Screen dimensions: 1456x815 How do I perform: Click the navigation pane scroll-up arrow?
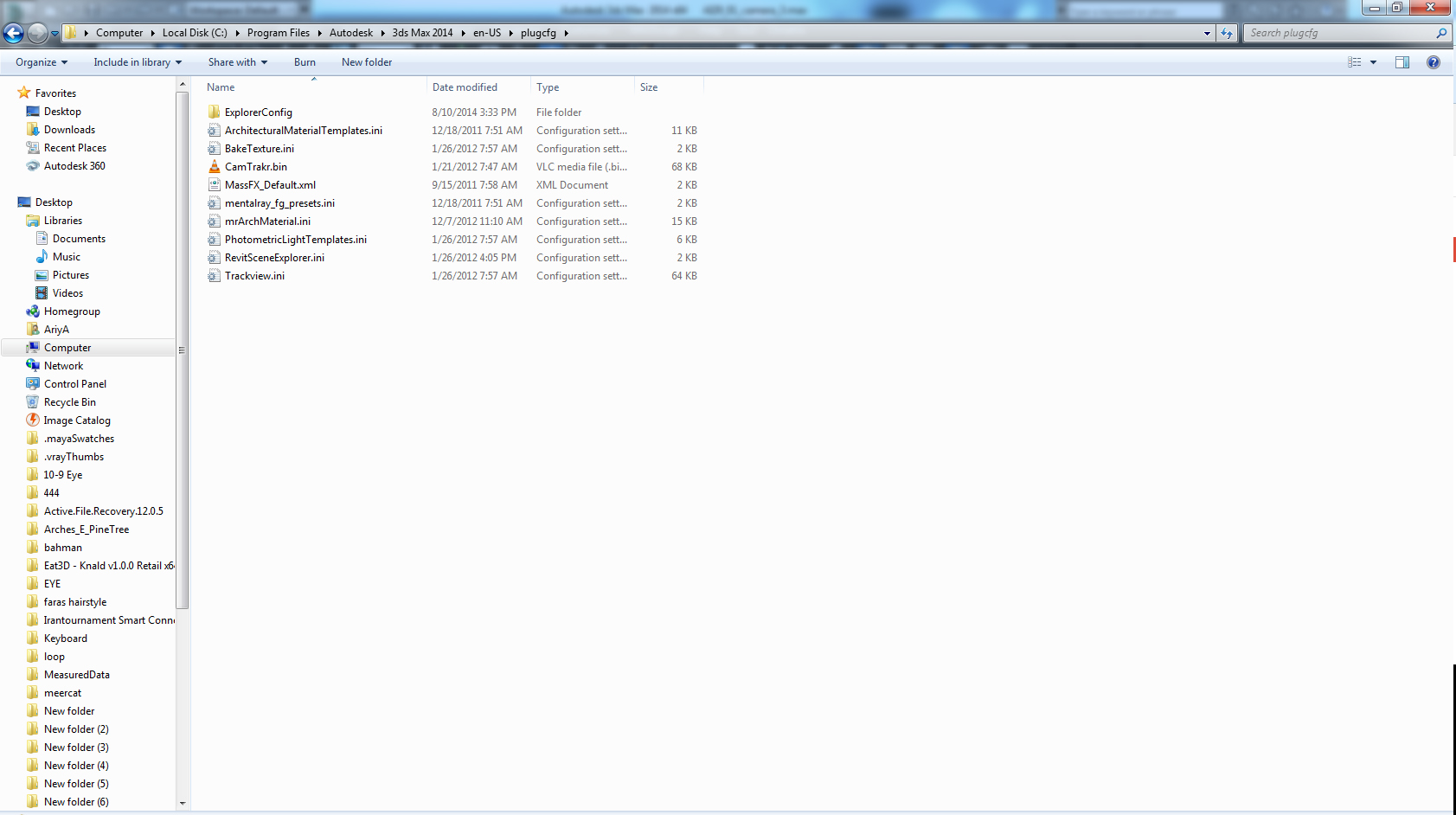click(182, 84)
